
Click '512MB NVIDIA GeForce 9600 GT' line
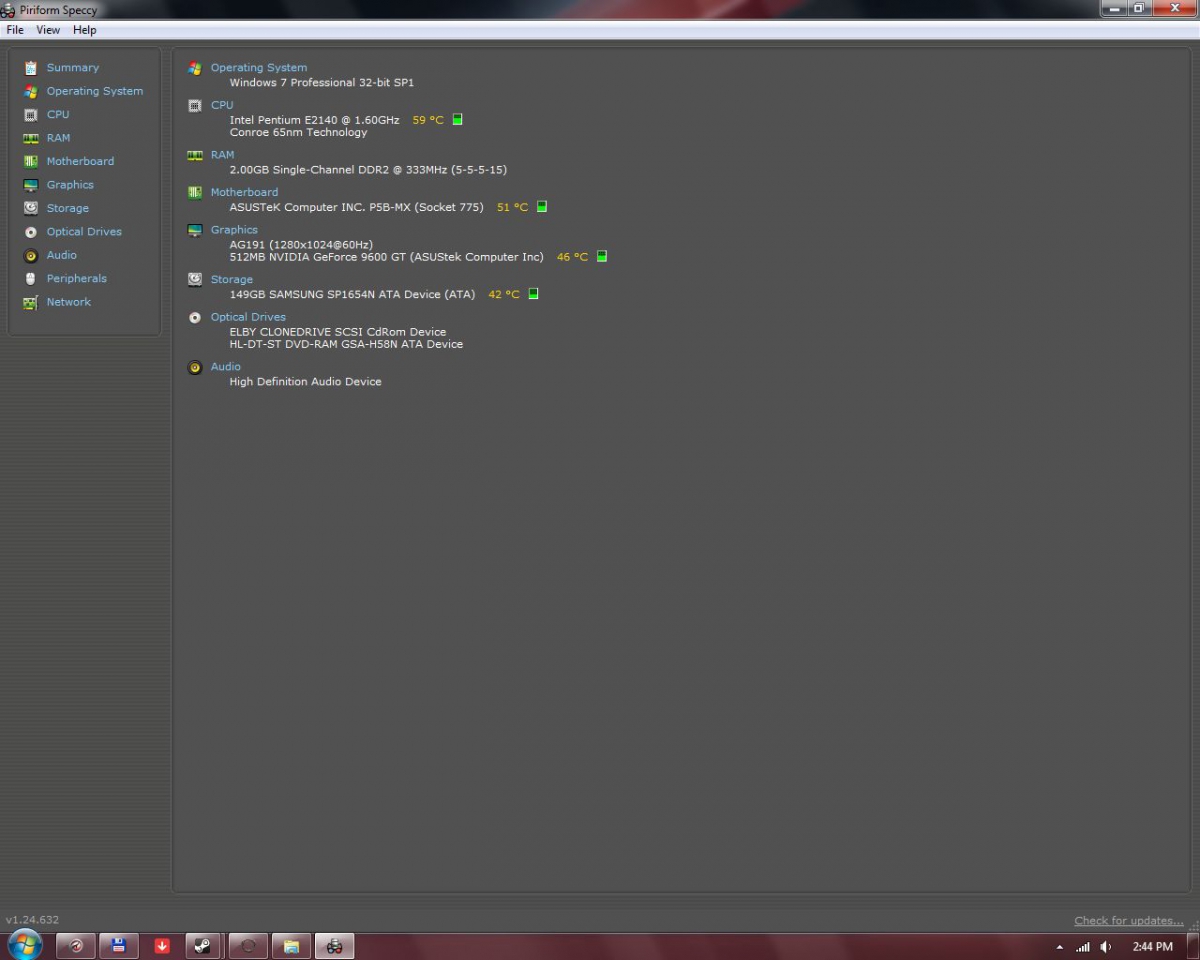386,257
